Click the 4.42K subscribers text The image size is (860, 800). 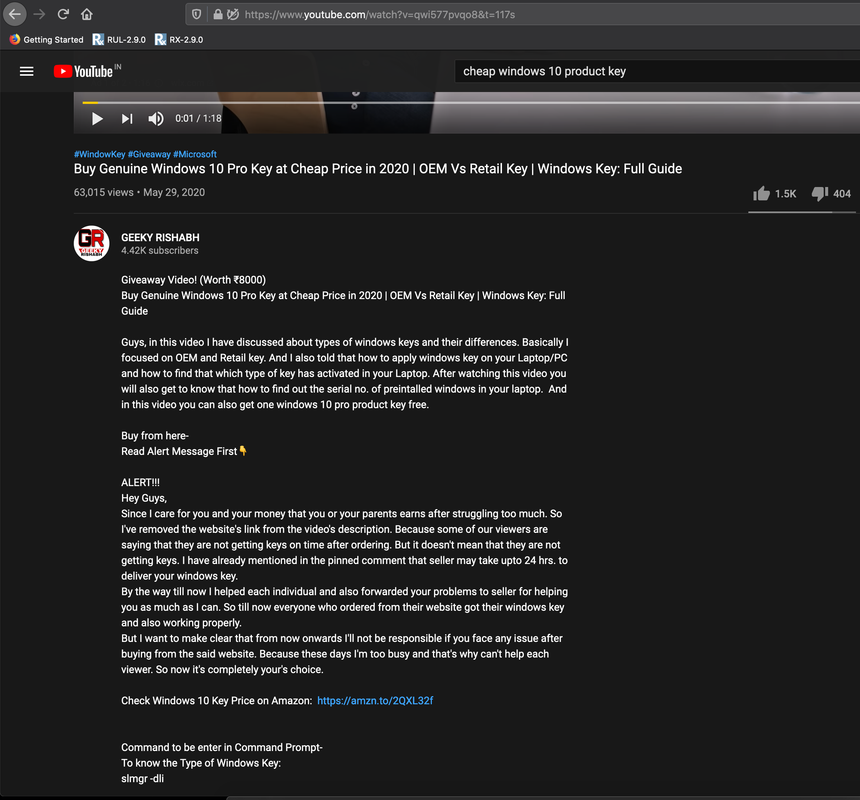(x=160, y=251)
